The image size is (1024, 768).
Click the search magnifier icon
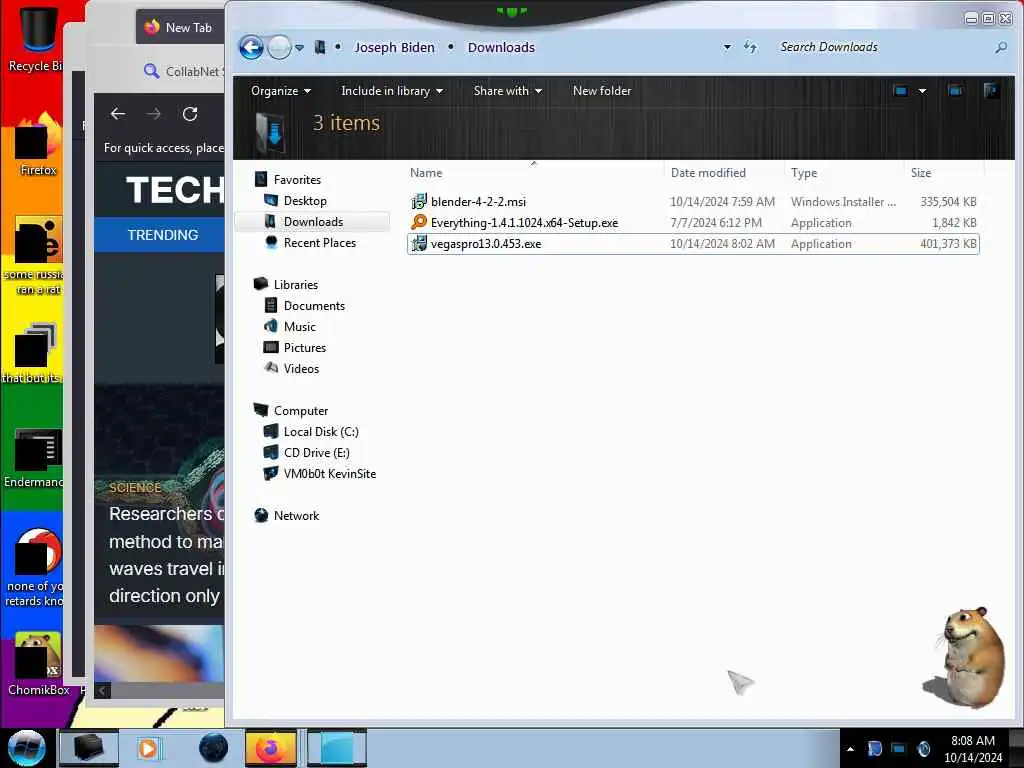pyautogui.click(x=1000, y=47)
